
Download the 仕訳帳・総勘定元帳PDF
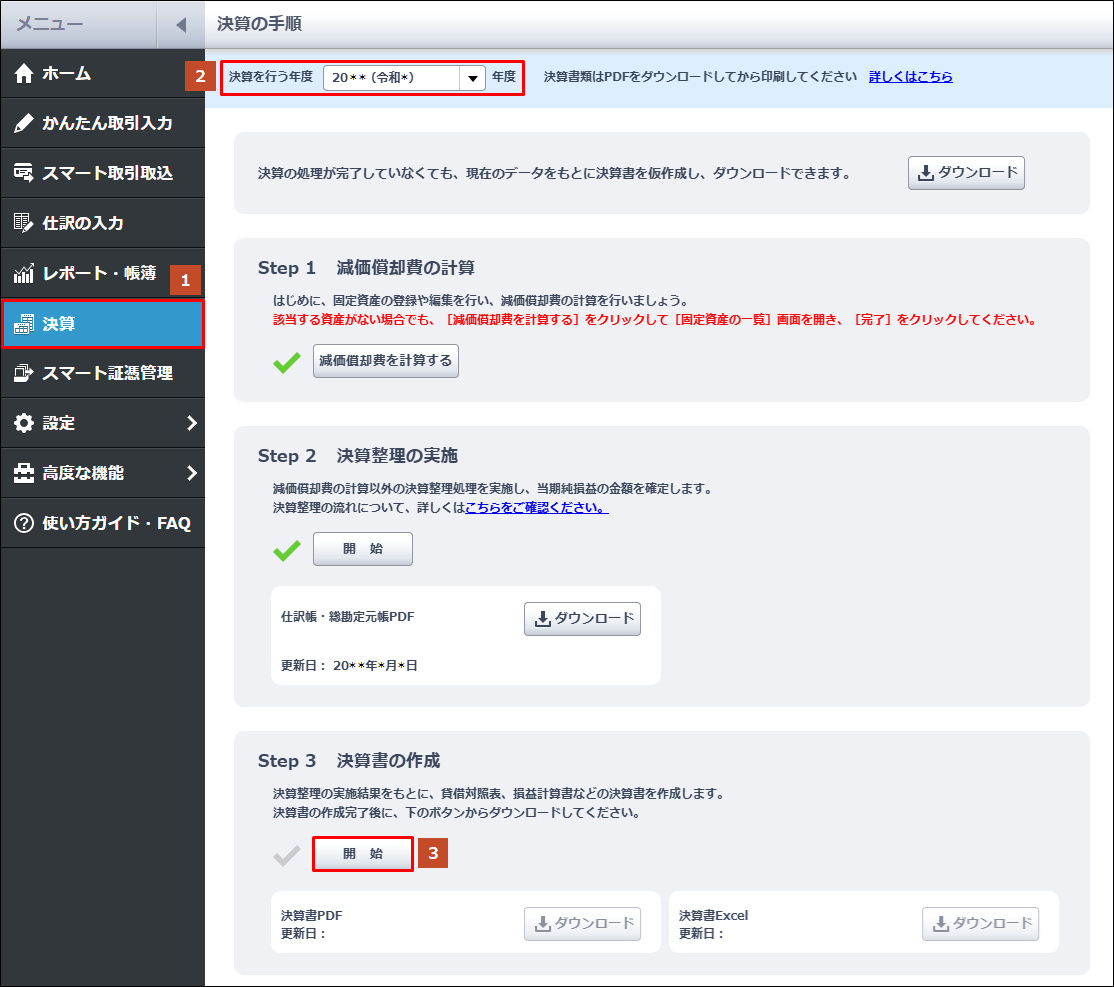pyautogui.click(x=582, y=619)
